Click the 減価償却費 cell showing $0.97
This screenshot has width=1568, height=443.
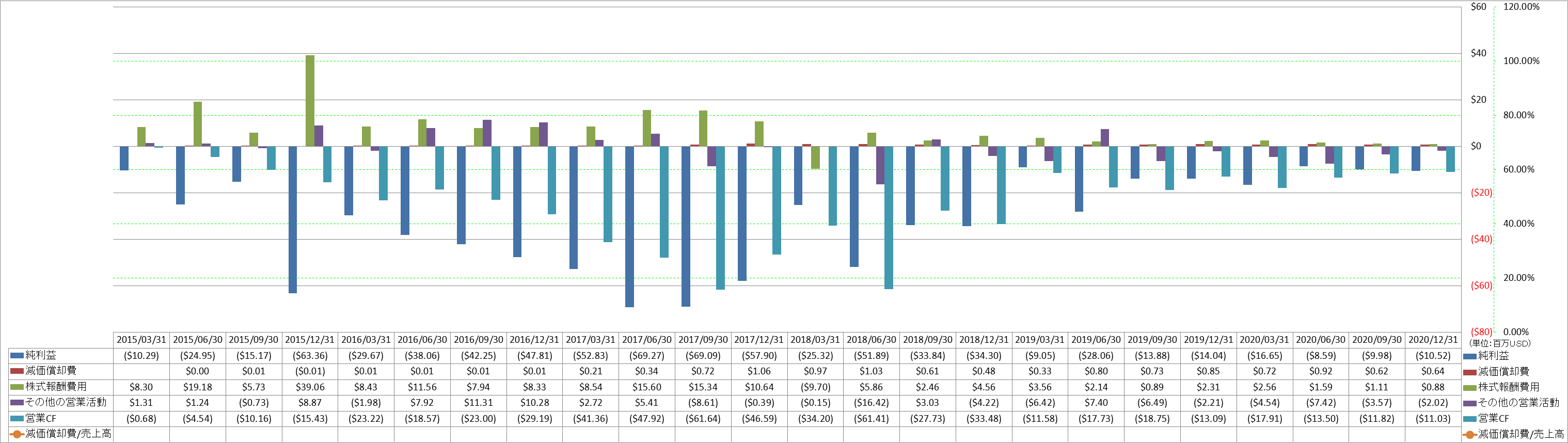tap(815, 371)
